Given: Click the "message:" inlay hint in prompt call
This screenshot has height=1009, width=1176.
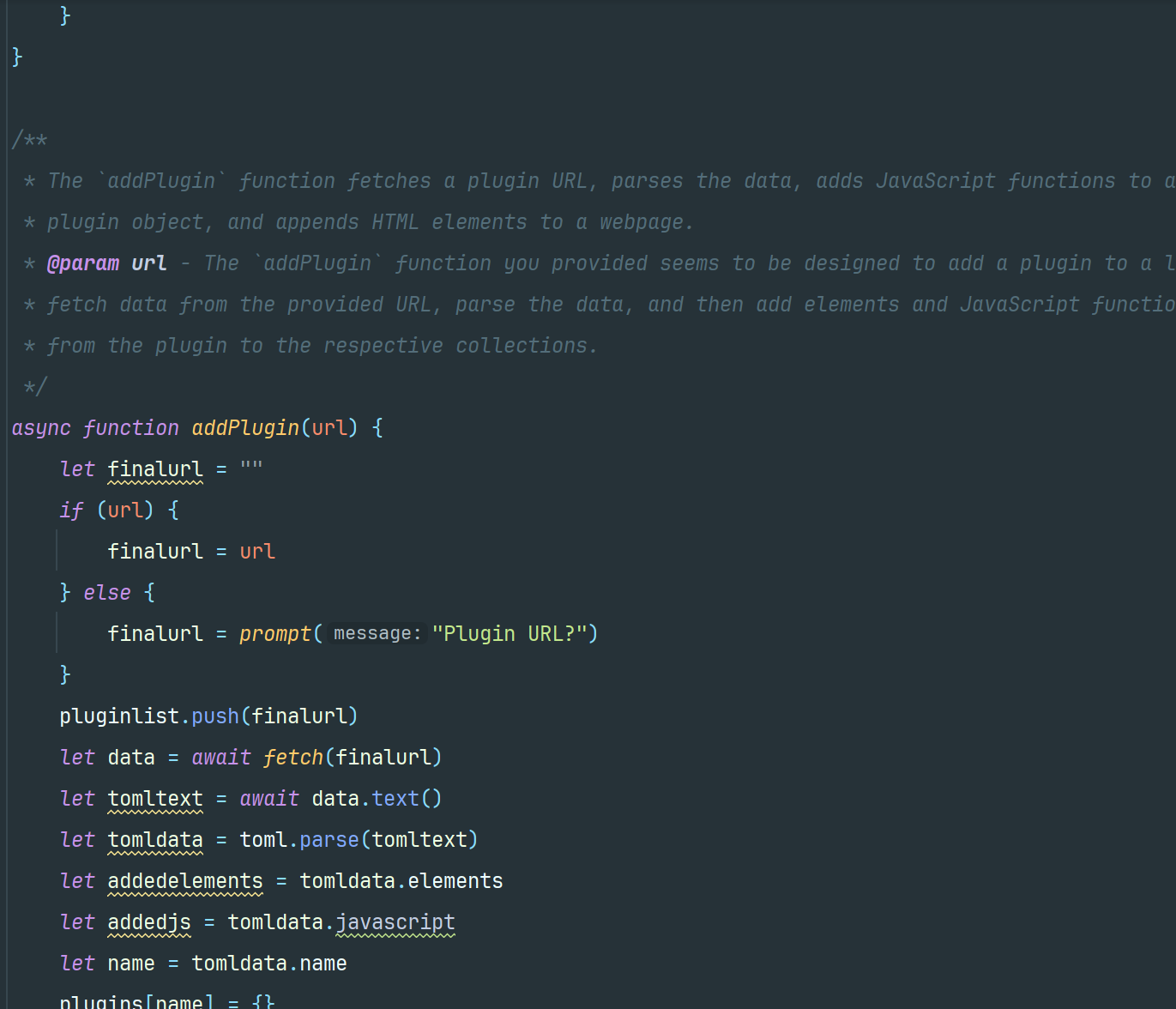Looking at the screenshot, I should pos(377,633).
